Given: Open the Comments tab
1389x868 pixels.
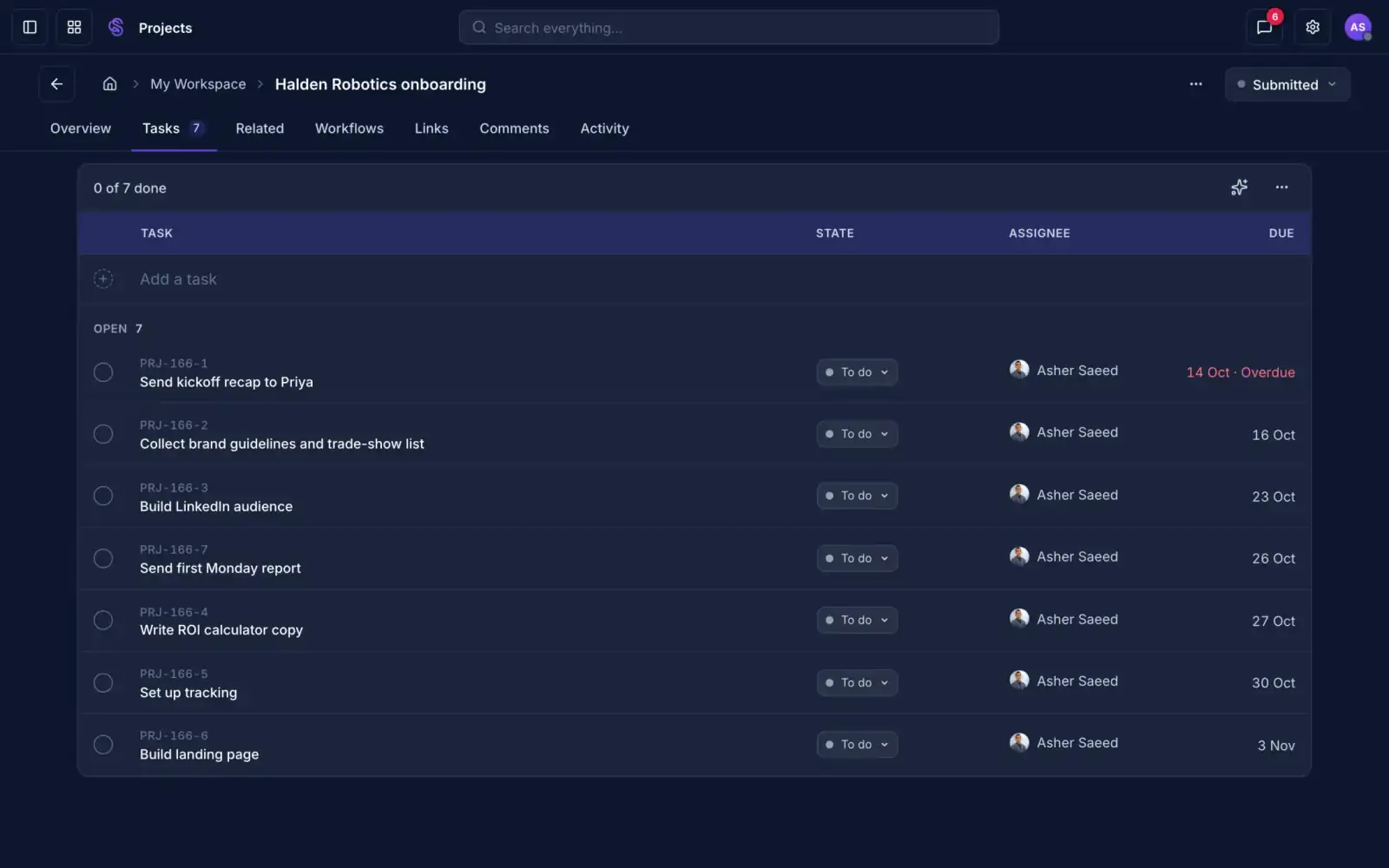Looking at the screenshot, I should [x=514, y=128].
